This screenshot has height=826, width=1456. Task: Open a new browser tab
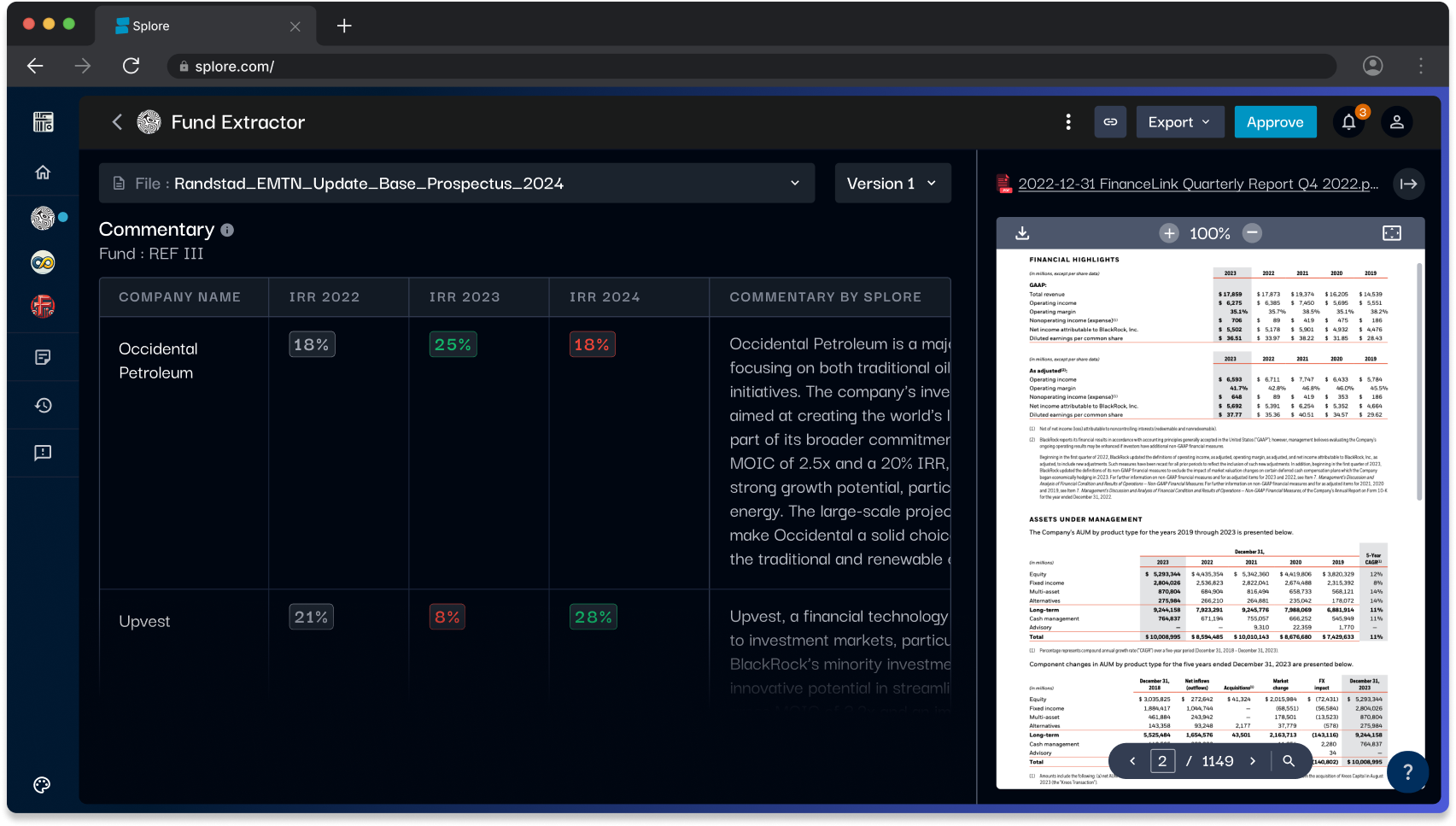pyautogui.click(x=344, y=26)
